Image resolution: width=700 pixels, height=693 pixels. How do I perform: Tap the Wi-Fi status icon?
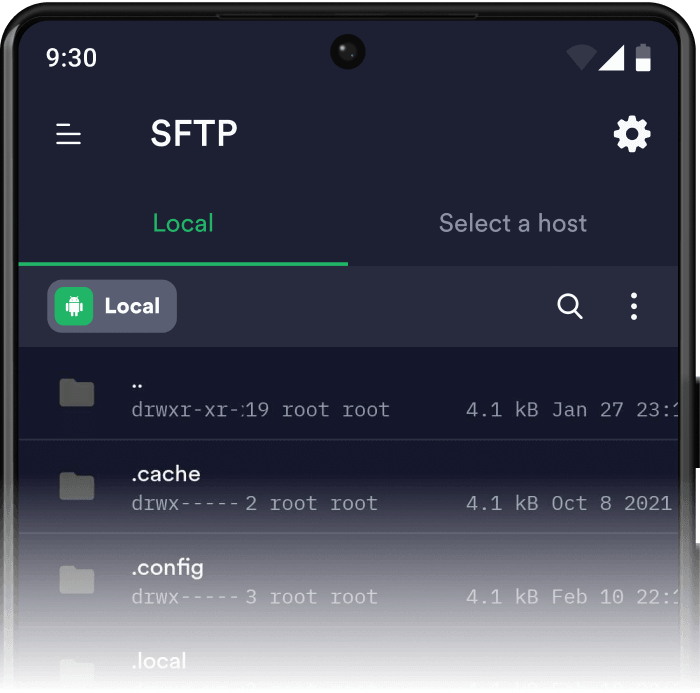click(580, 58)
